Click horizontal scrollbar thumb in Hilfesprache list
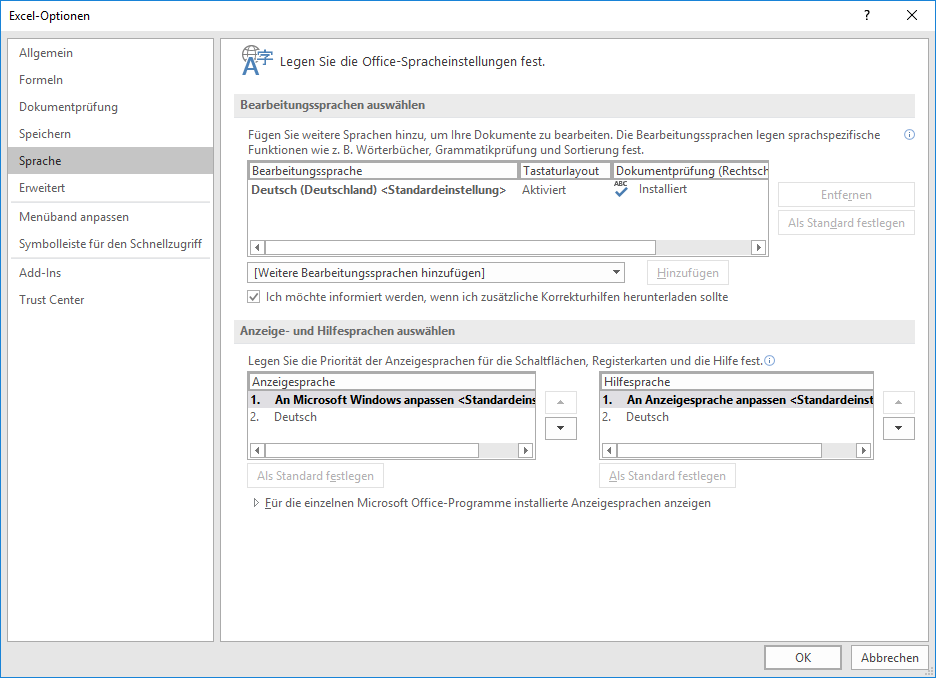Viewport: 936px width, 678px height. tap(719, 450)
